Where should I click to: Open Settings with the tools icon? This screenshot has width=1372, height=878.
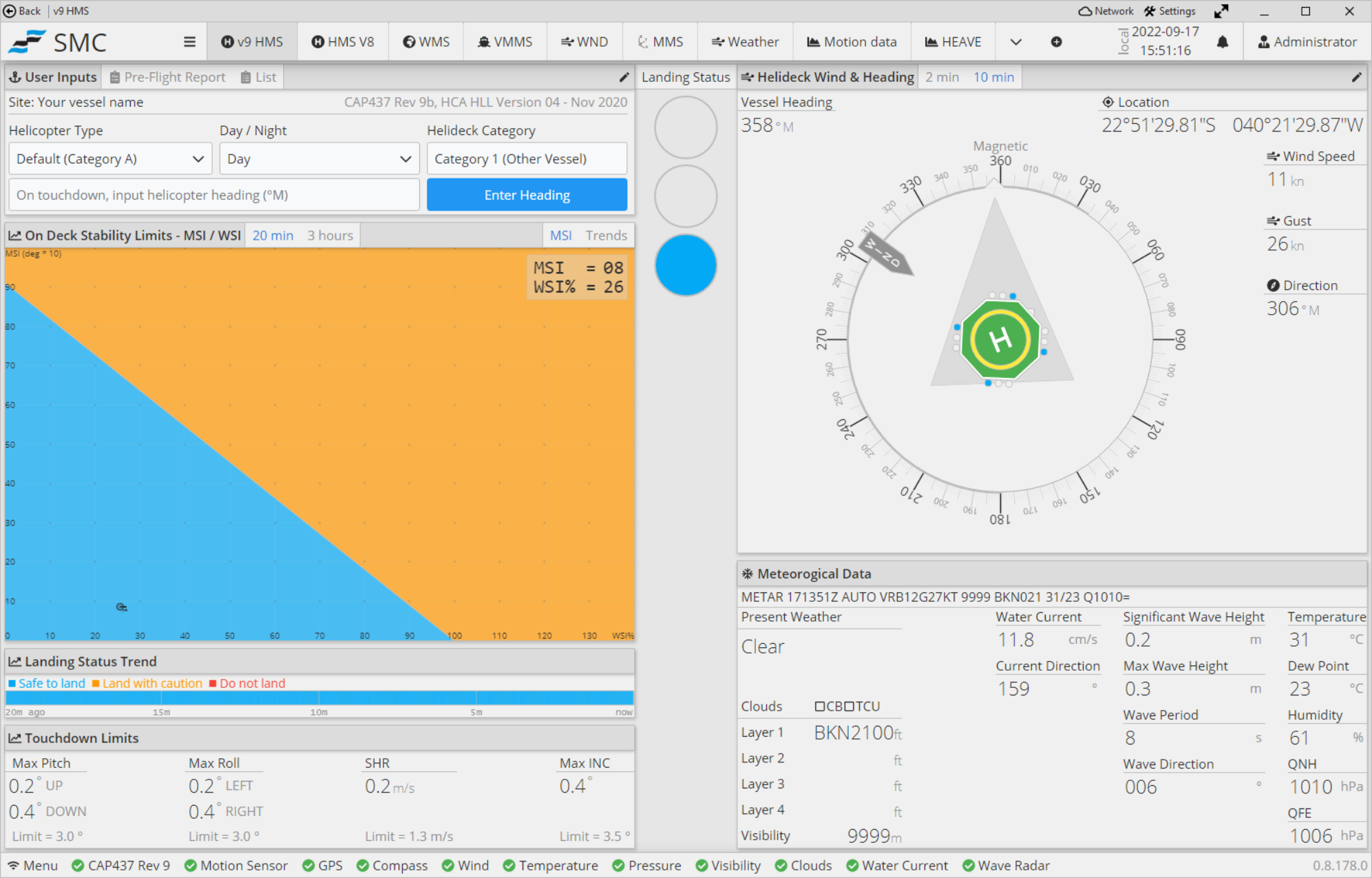pyautogui.click(x=1170, y=11)
